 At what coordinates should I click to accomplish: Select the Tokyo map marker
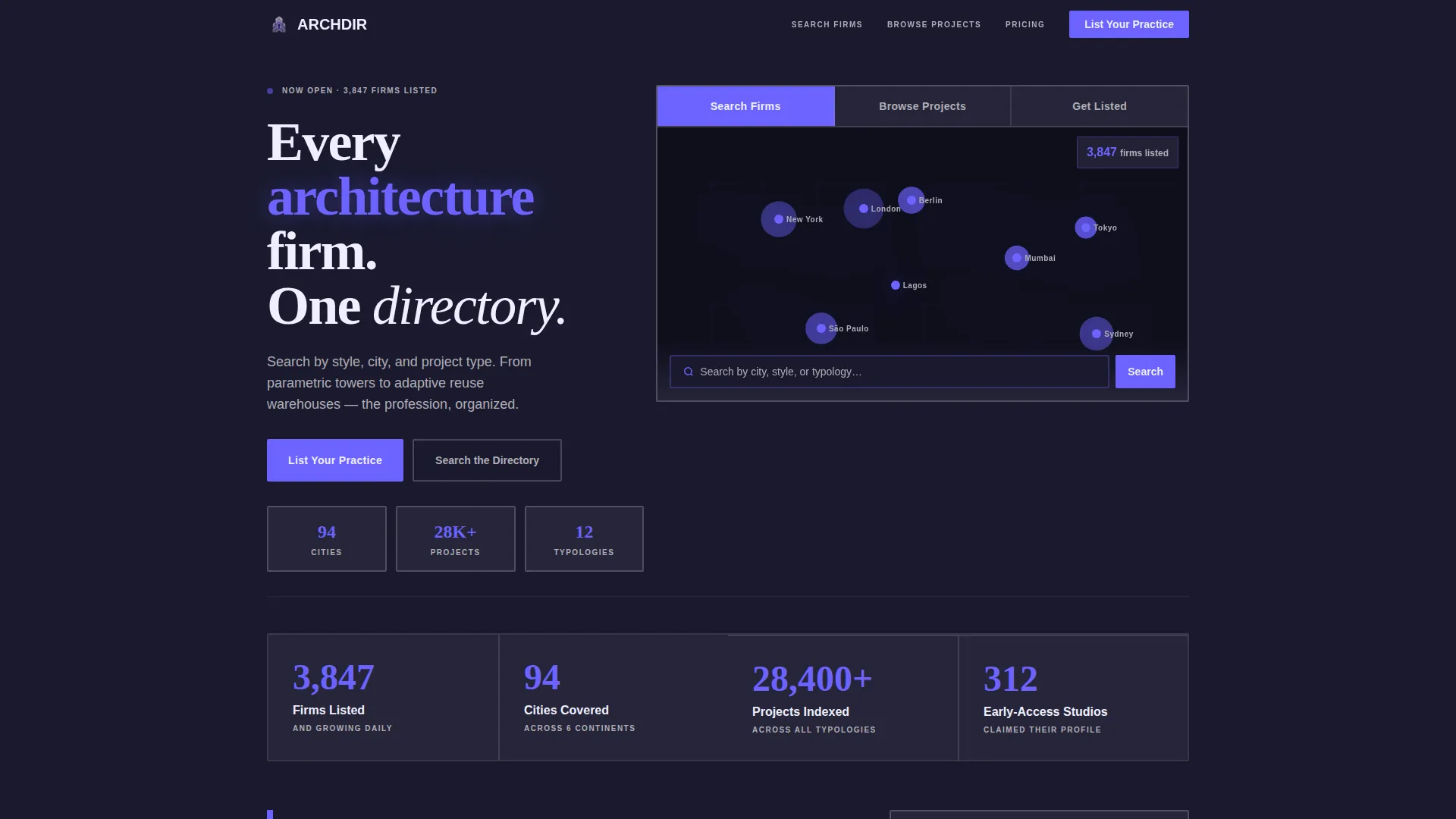[x=1086, y=227]
